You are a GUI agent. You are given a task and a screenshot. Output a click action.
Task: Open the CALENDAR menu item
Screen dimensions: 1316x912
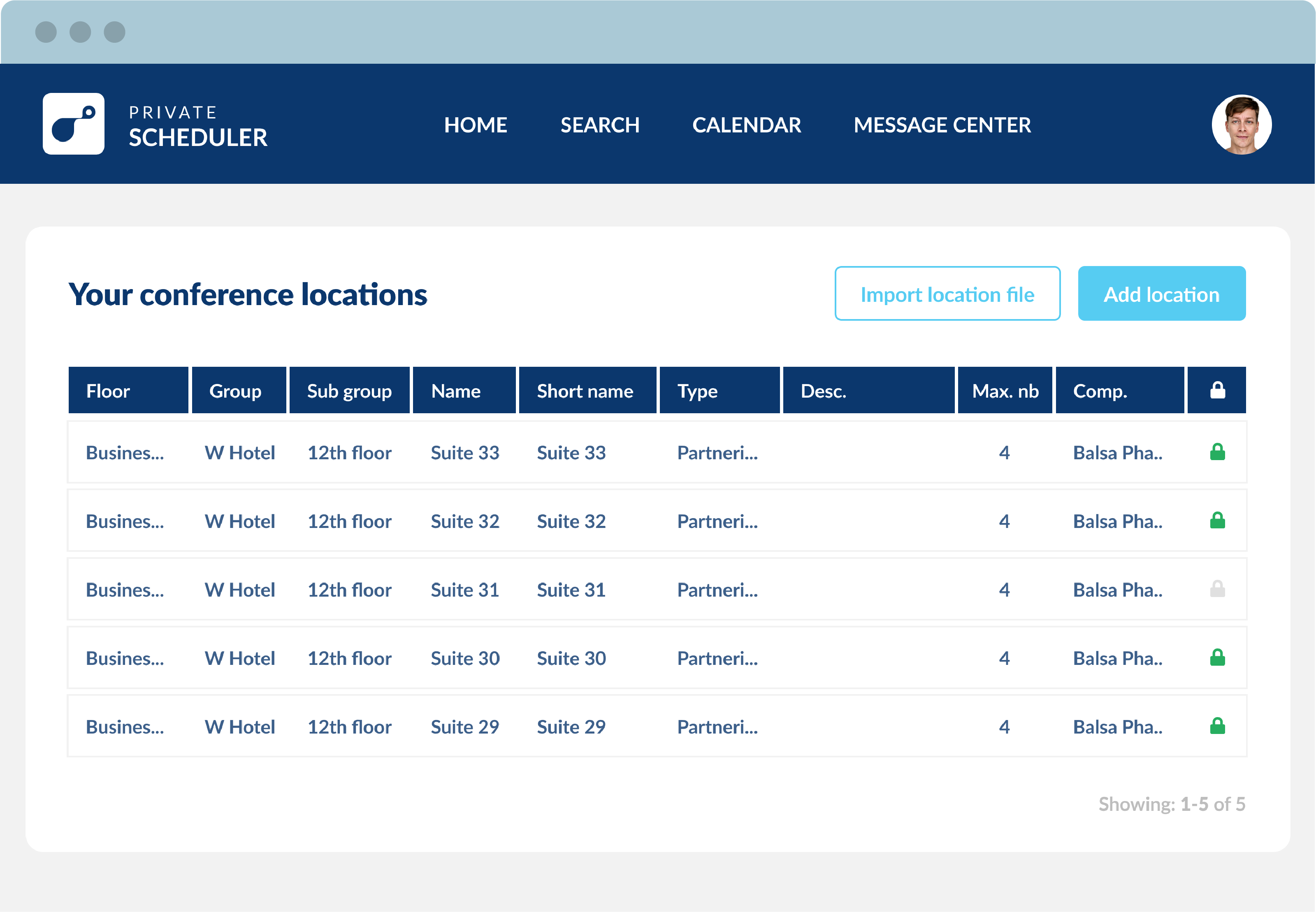[x=747, y=125]
